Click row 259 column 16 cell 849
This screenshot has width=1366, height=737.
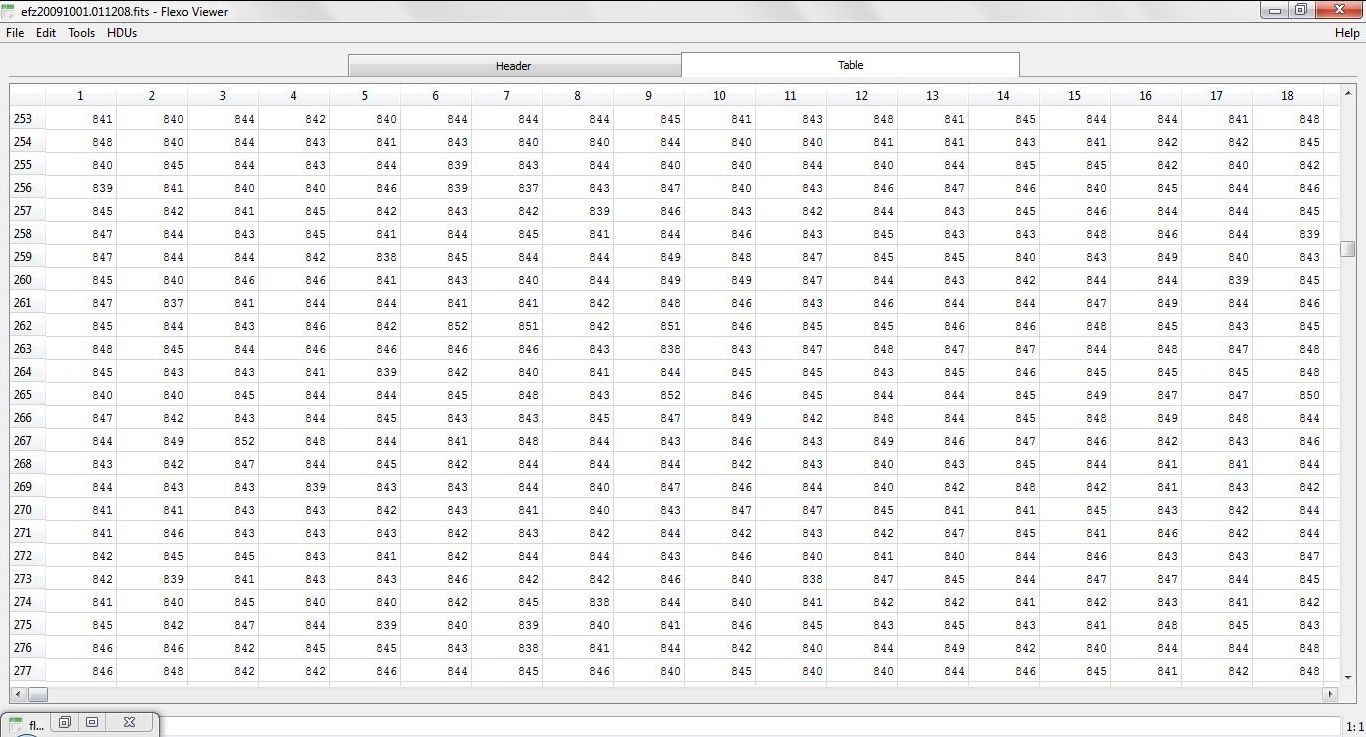tap(1146, 257)
